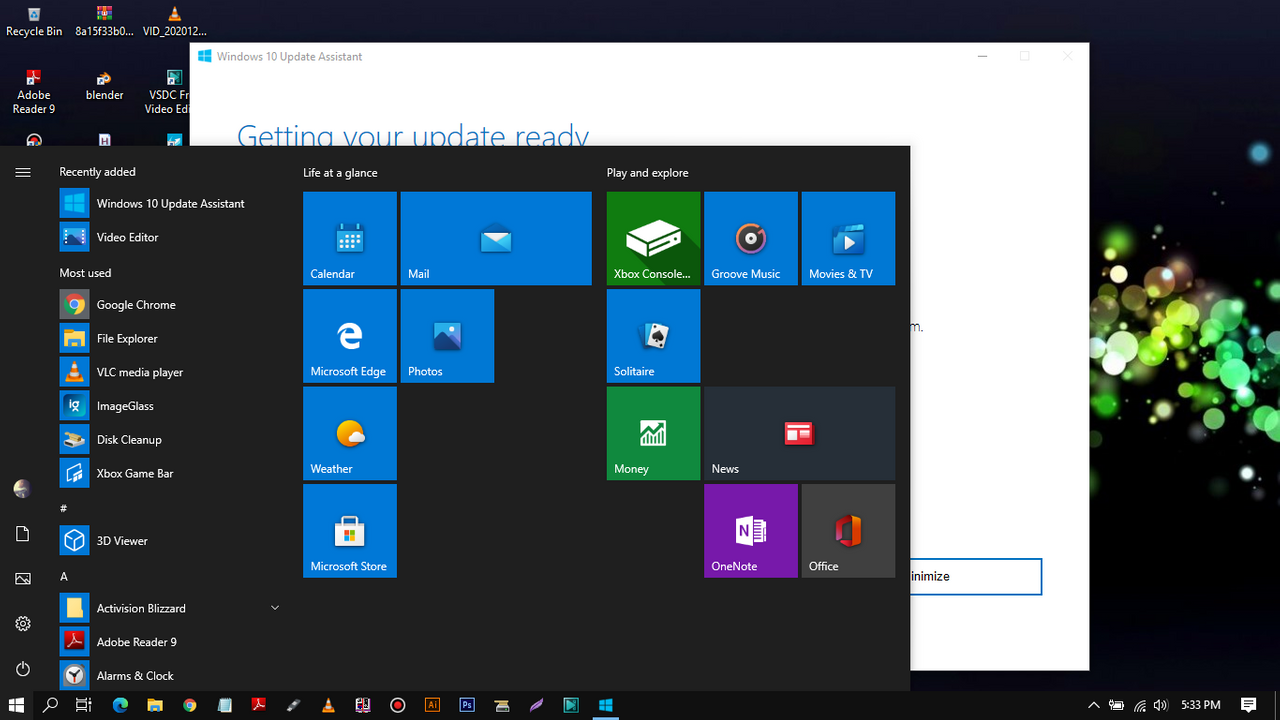
Task: Launch File Explorer from Most used list
Action: click(x=170, y=339)
